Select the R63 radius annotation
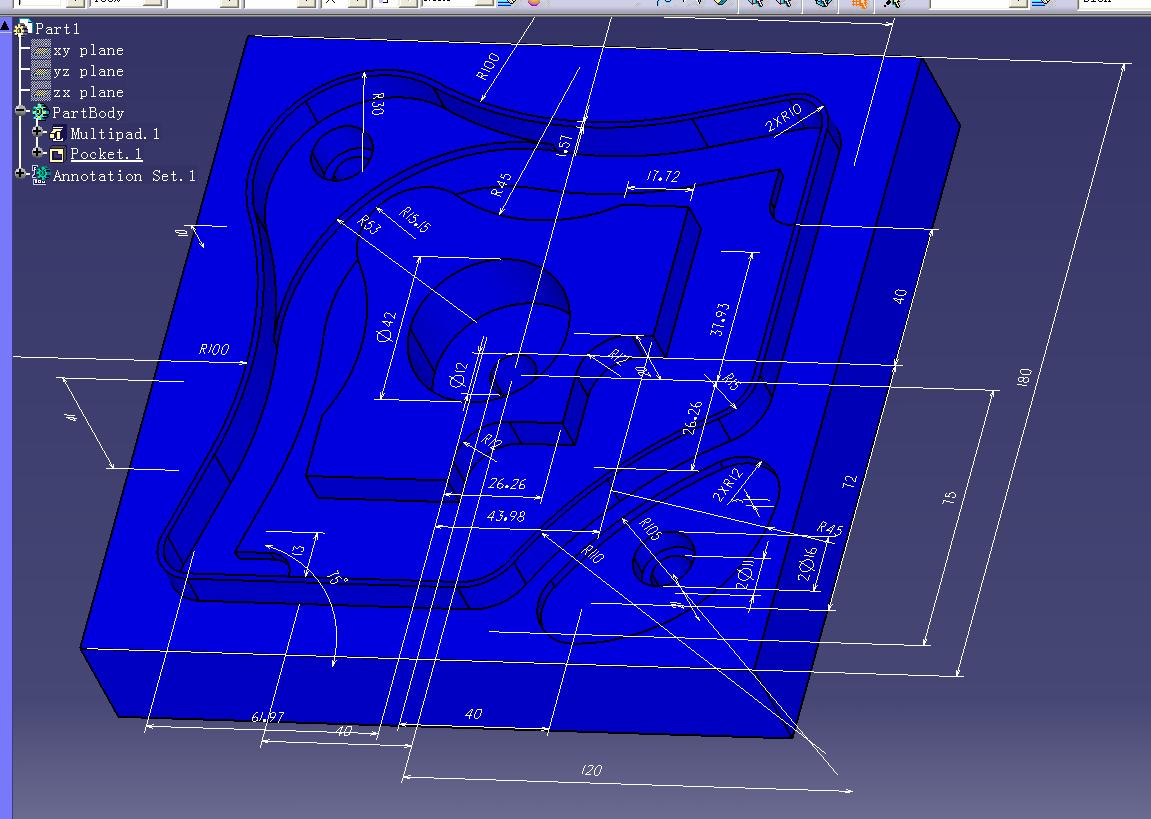This screenshot has height=819, width=1151. (368, 225)
